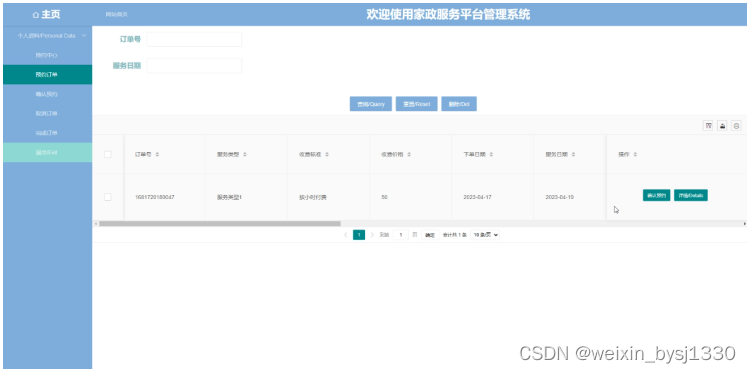Image resolution: width=751 pixels, height=373 pixels.
Task: Sort by 操作 column arrows
Action: pyautogui.click(x=636, y=155)
